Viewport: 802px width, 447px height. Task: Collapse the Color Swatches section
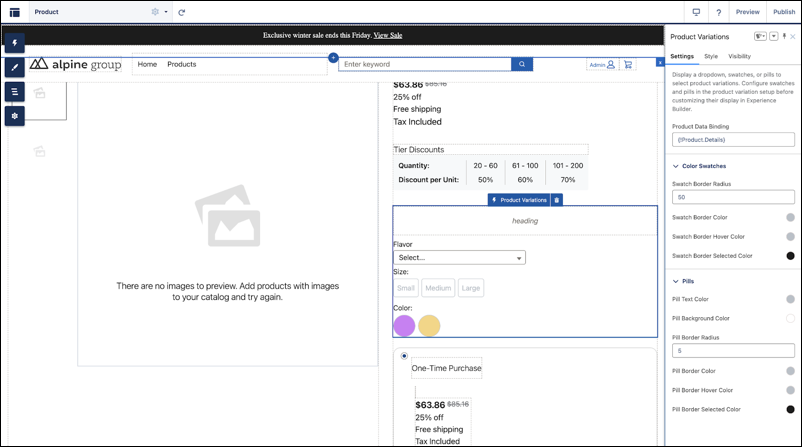tap(676, 166)
